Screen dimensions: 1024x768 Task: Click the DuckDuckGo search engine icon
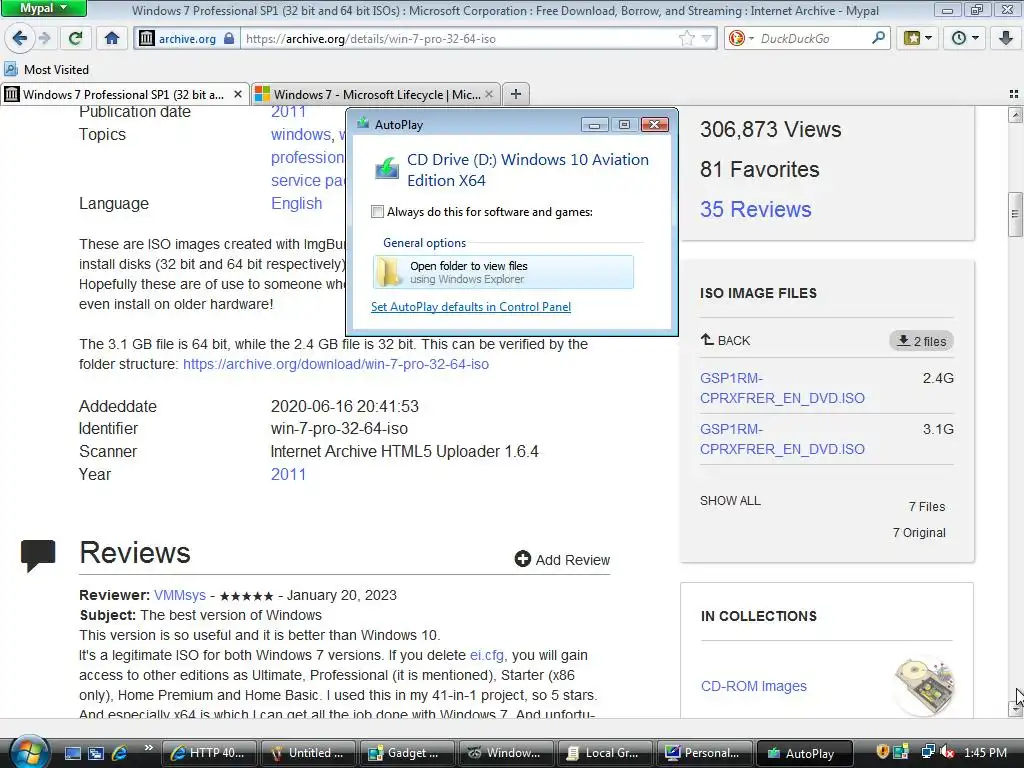(737, 39)
